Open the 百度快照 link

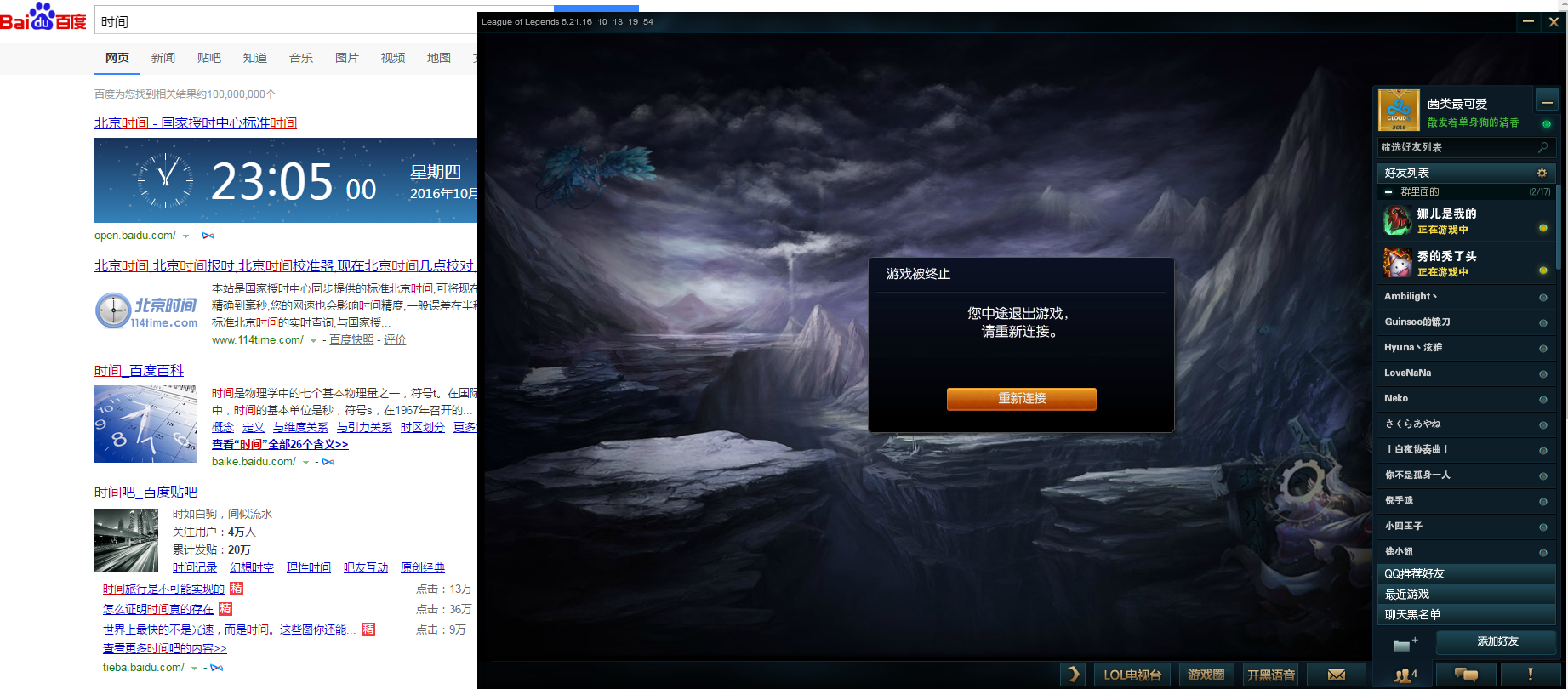coord(351,340)
